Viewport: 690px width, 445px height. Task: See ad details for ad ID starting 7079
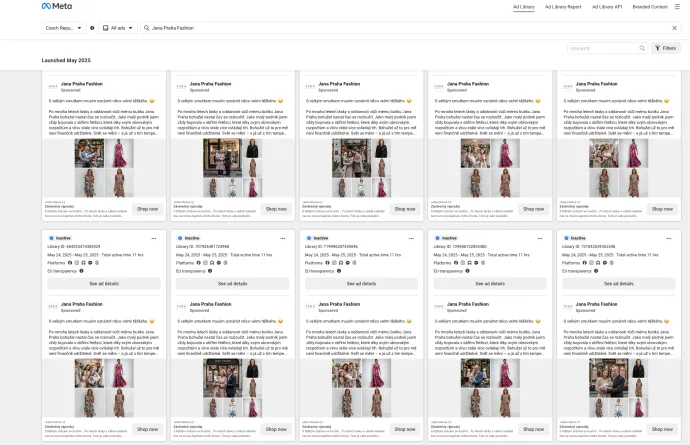233,283
